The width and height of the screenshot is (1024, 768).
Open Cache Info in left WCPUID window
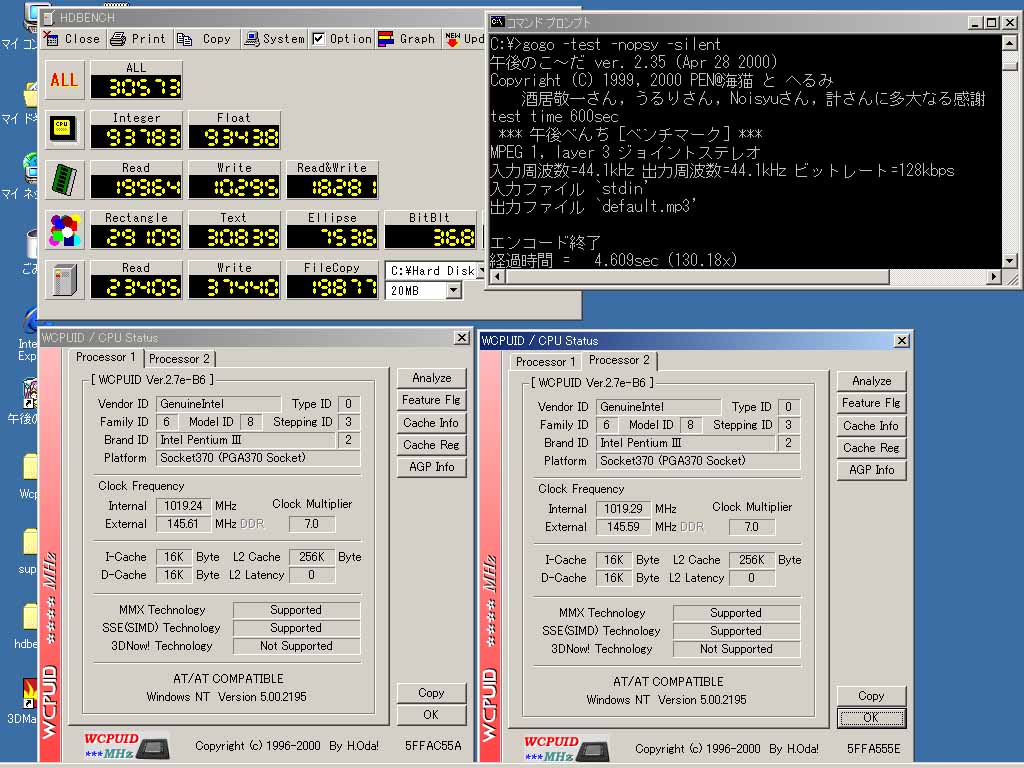432,423
